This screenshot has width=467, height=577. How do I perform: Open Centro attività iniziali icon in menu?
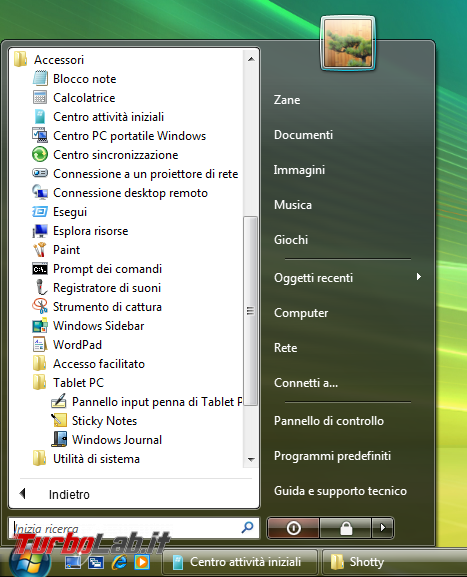pyautogui.click(x=40, y=117)
